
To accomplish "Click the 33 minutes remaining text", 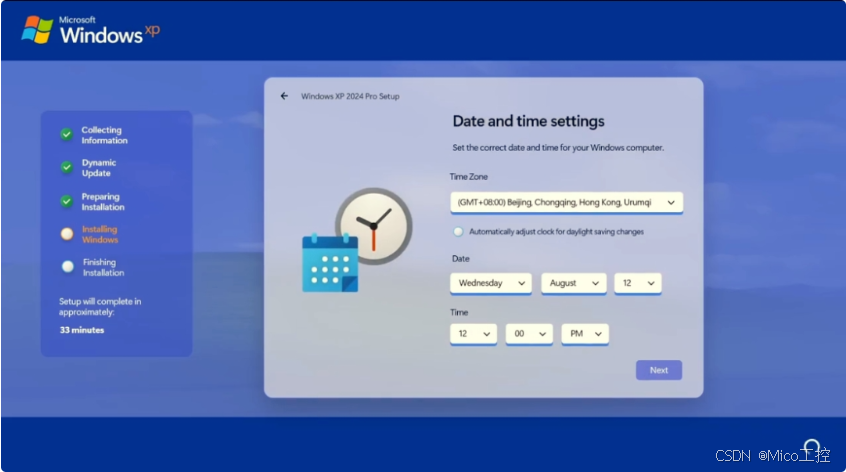I will [x=82, y=330].
